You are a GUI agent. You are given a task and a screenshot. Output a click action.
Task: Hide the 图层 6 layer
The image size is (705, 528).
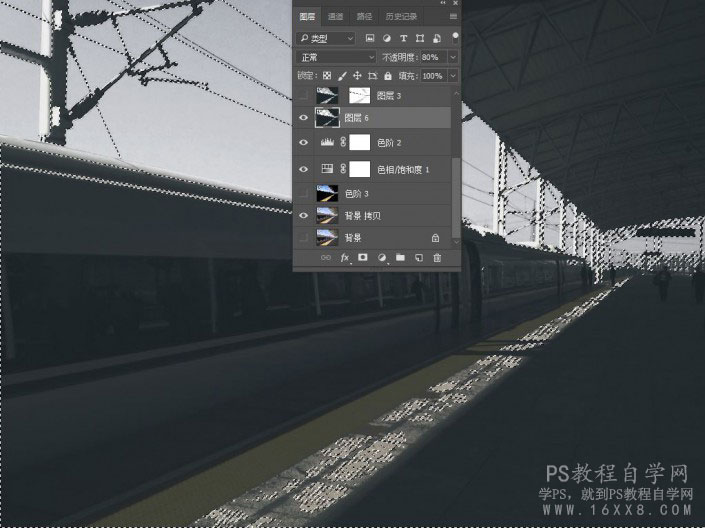(x=303, y=118)
